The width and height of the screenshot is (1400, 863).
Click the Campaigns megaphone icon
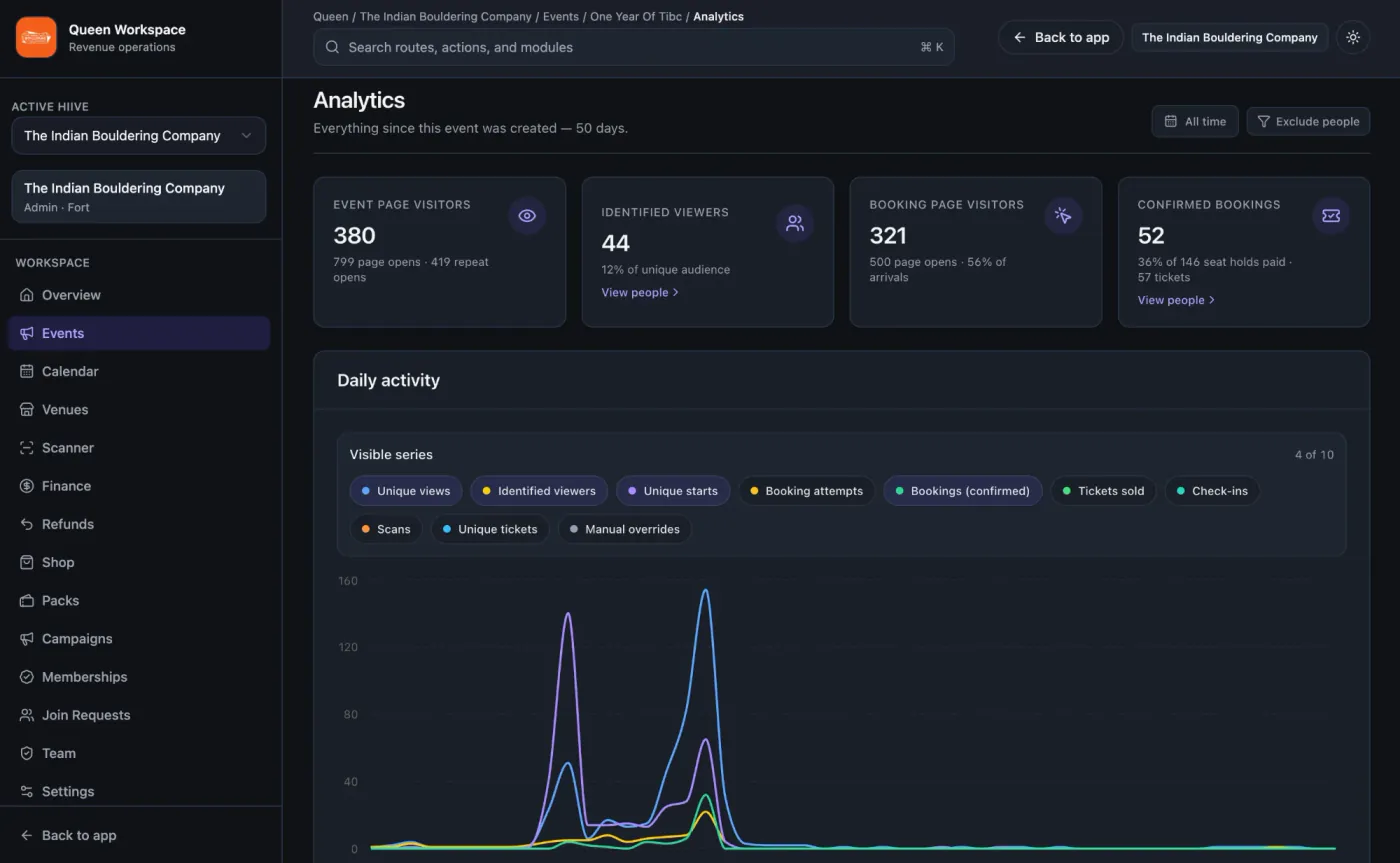click(x=27, y=638)
